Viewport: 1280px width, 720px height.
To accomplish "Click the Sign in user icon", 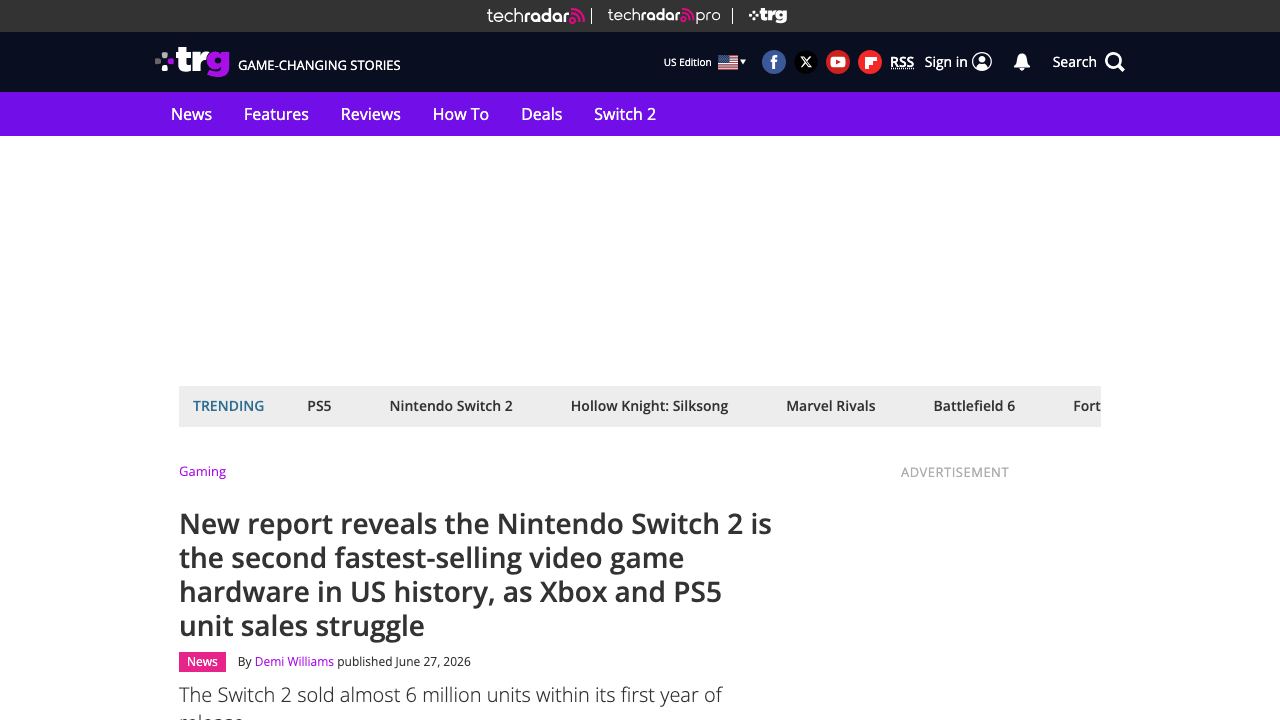I will coord(982,62).
